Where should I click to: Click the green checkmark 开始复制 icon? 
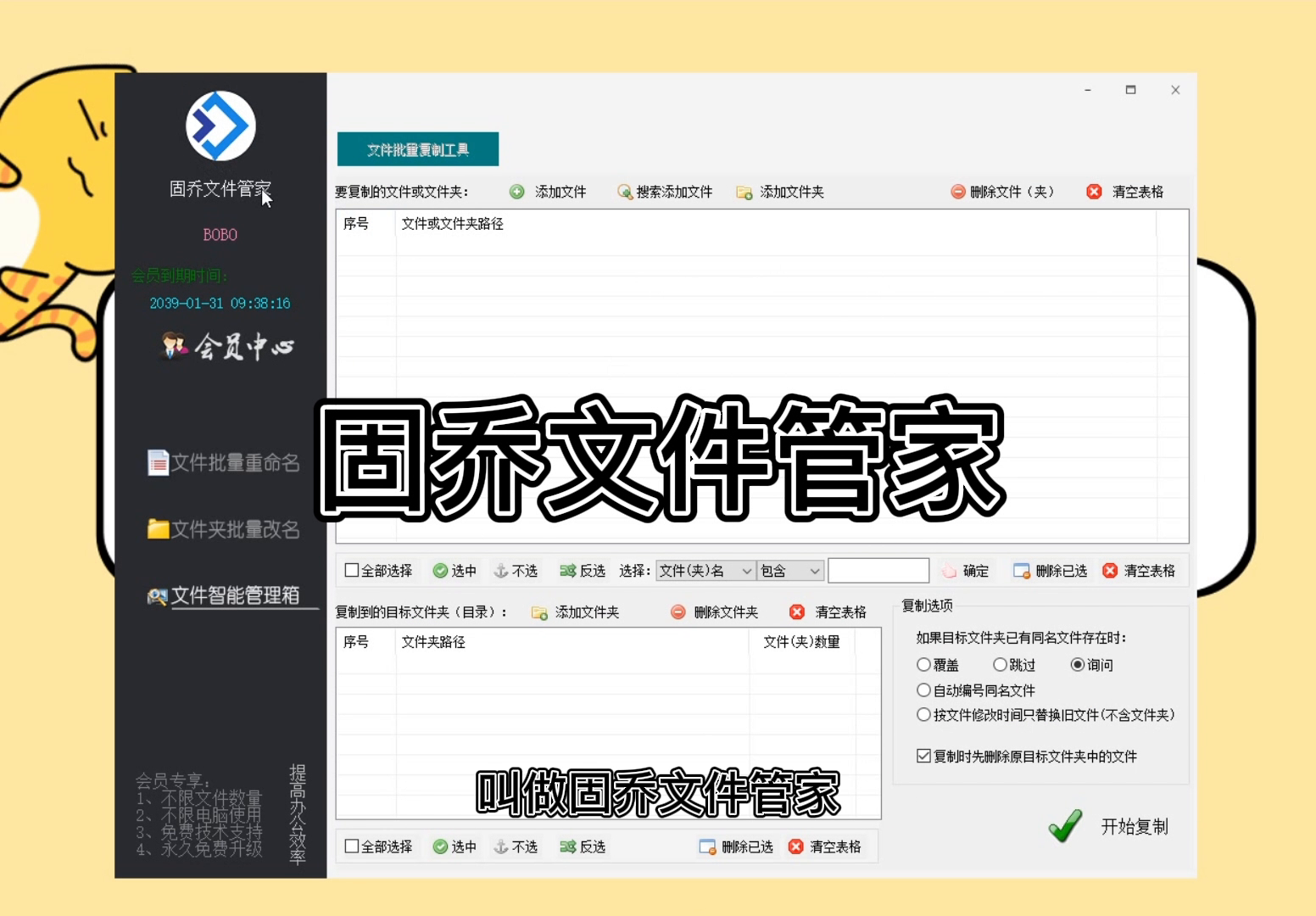(x=1065, y=825)
